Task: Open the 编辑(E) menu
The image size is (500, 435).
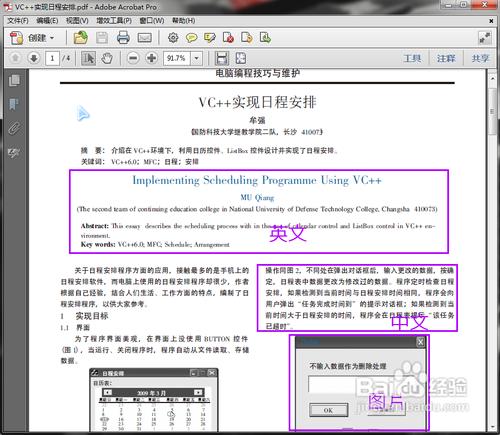Action: pyautogui.click(x=47, y=21)
